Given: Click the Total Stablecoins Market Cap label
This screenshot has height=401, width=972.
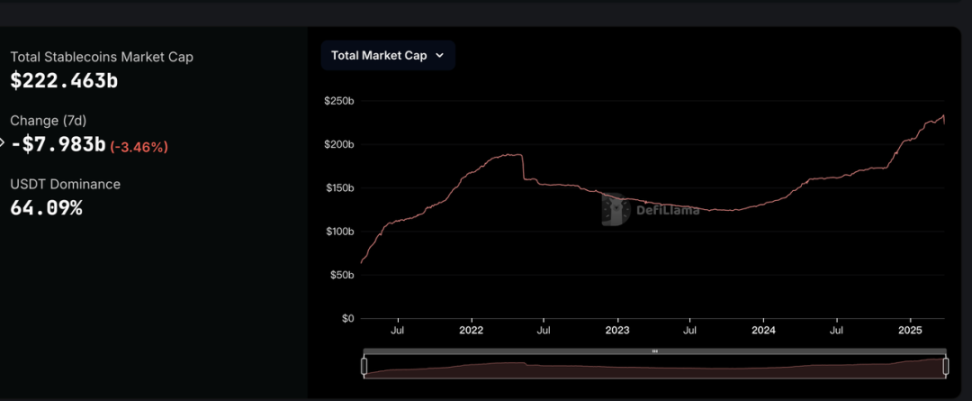Looking at the screenshot, I should click(x=102, y=57).
